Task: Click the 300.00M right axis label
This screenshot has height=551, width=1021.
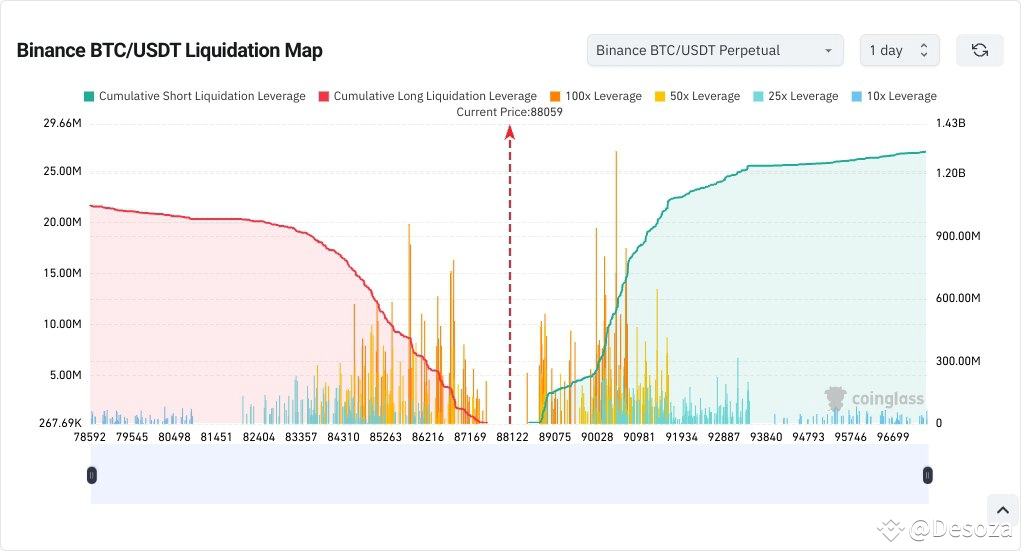Action: [x=958, y=361]
